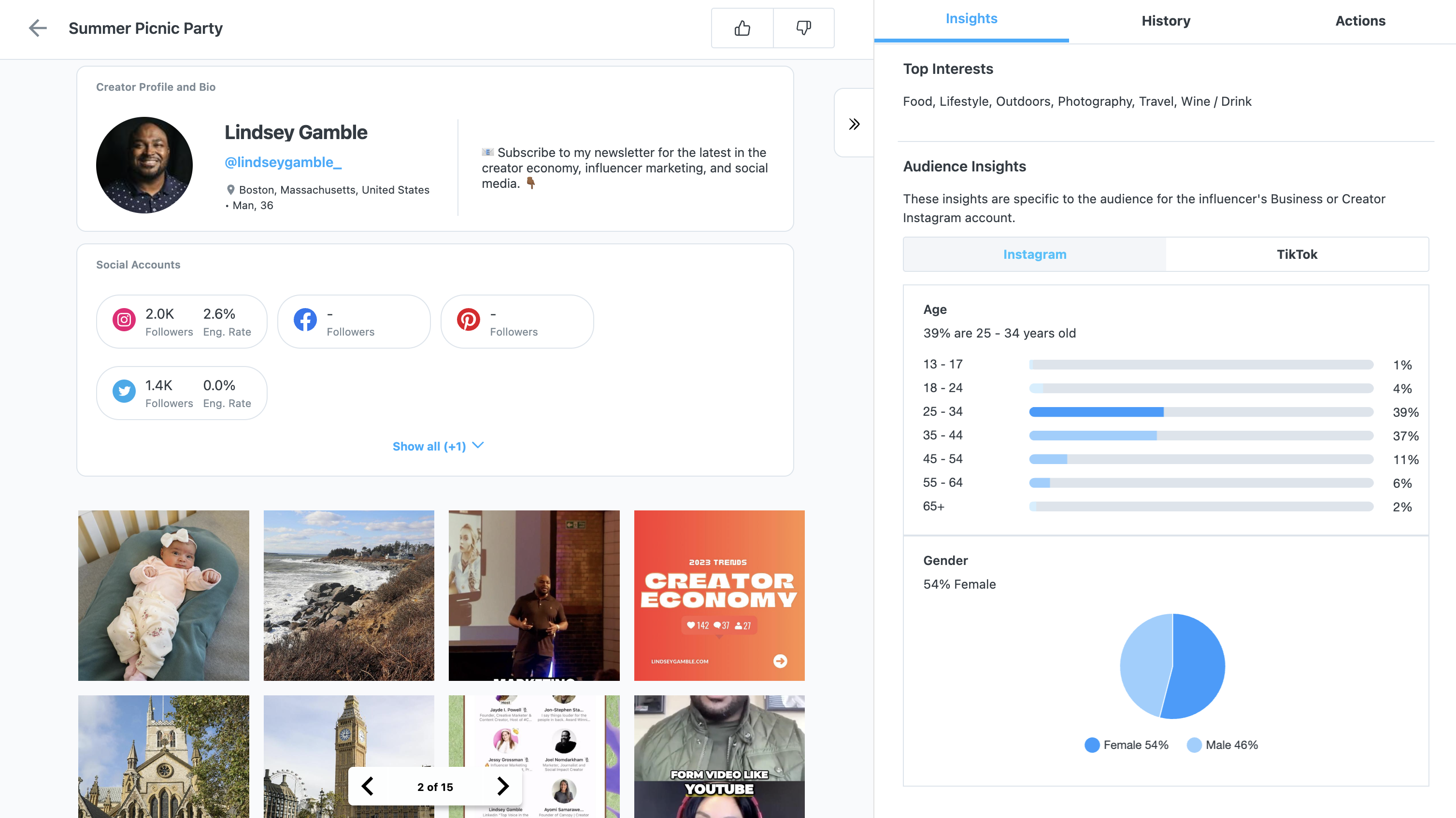Click Female 54% legend swatch
Viewport: 1456px width, 818px height.
coord(1092,745)
